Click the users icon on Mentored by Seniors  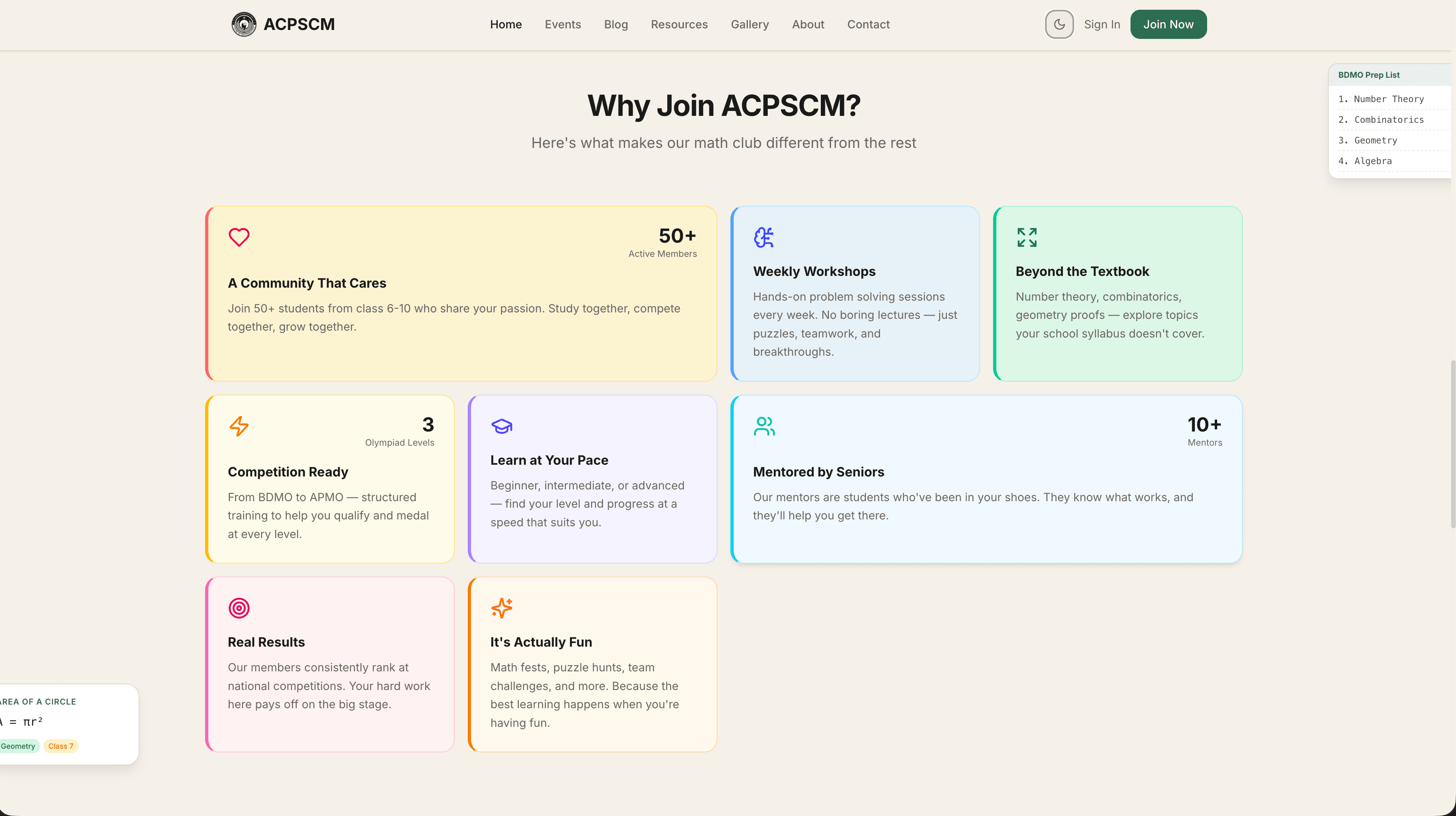(x=764, y=426)
